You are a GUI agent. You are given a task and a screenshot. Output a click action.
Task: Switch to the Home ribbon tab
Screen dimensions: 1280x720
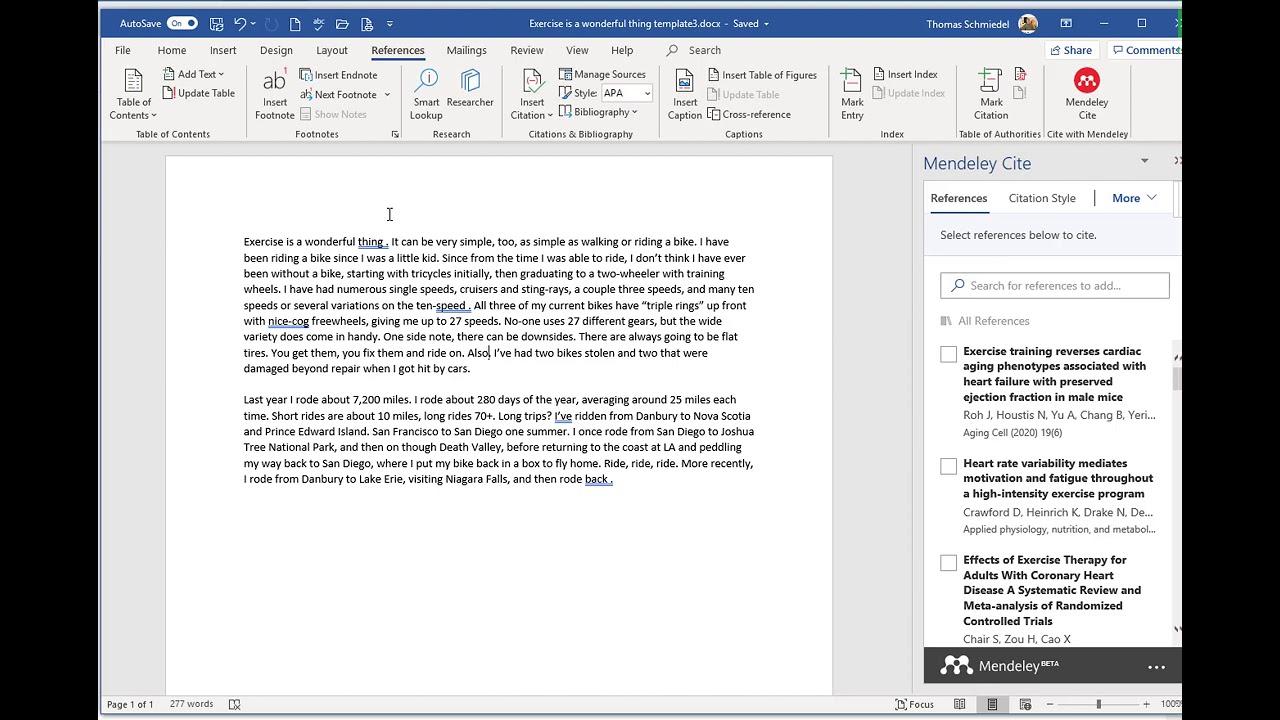(172, 50)
